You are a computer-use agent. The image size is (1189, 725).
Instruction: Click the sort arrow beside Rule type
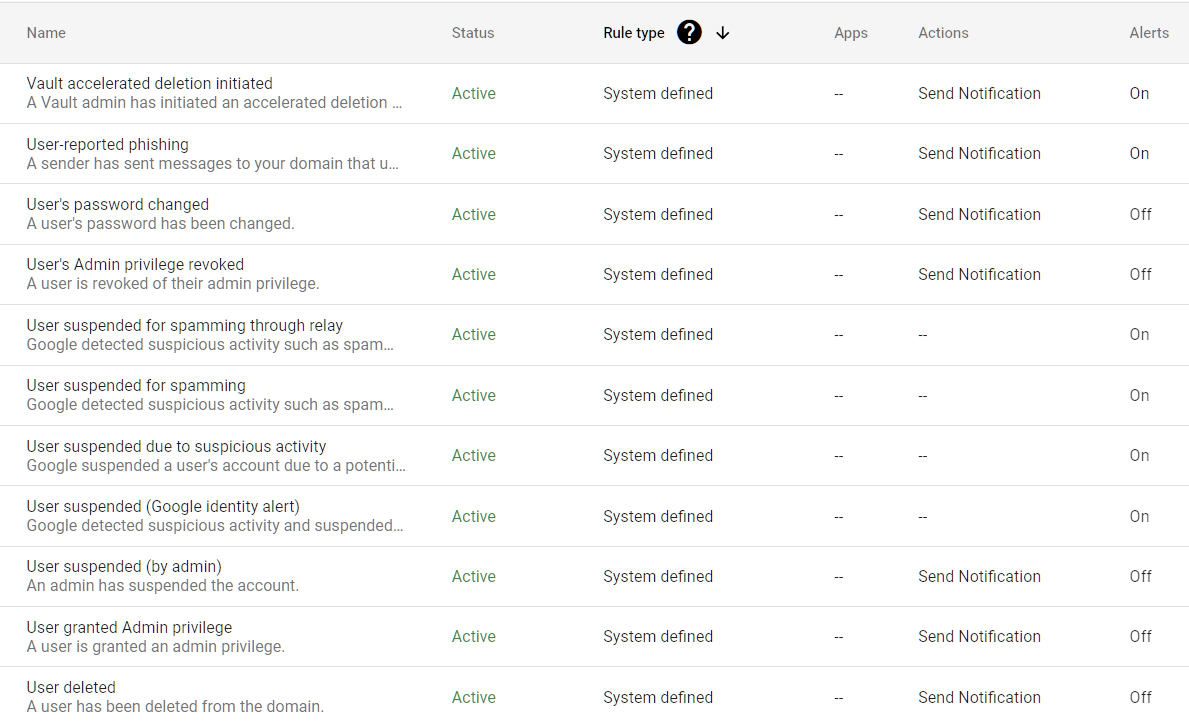pyautogui.click(x=722, y=33)
